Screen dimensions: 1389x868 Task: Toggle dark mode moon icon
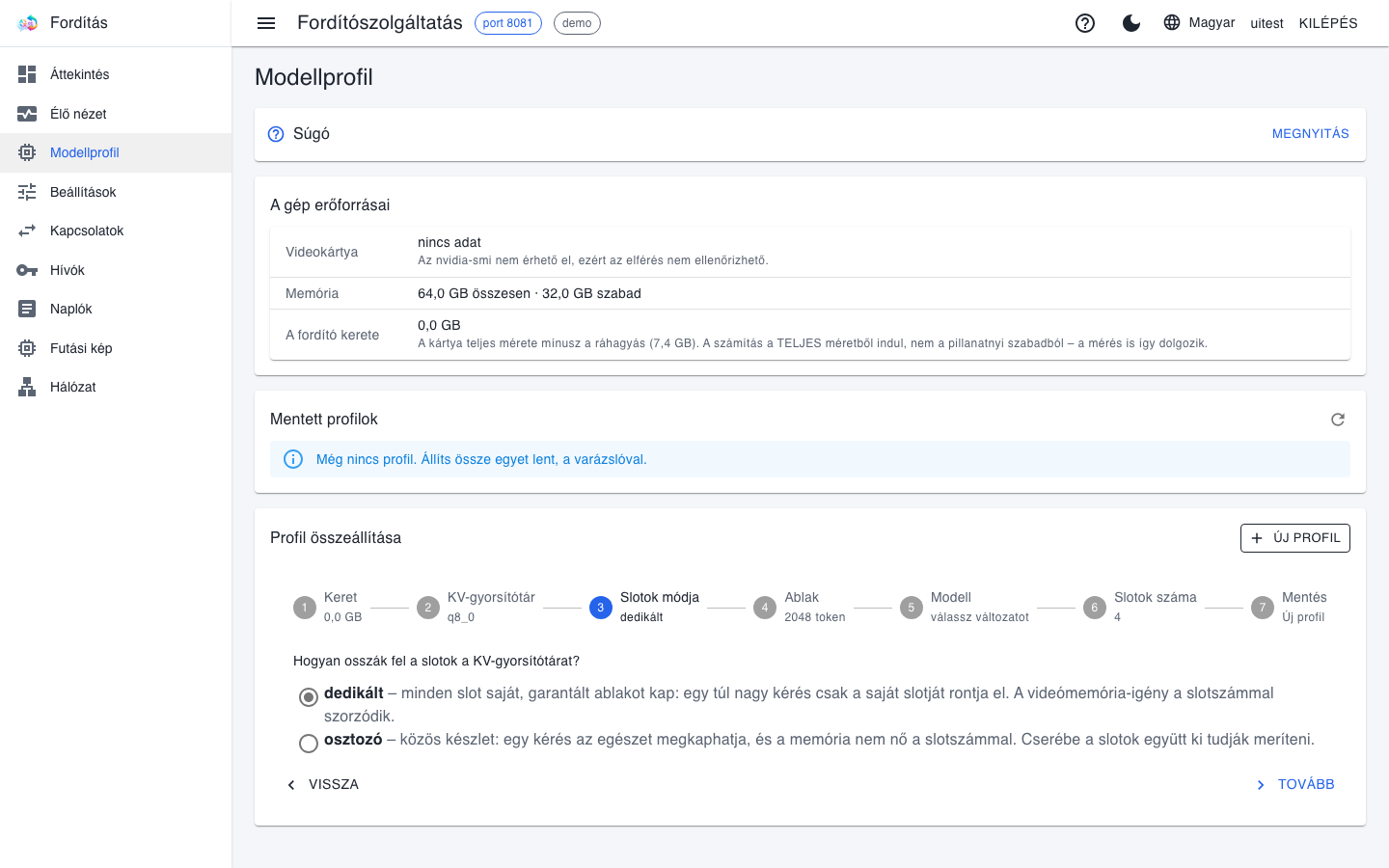(1131, 23)
